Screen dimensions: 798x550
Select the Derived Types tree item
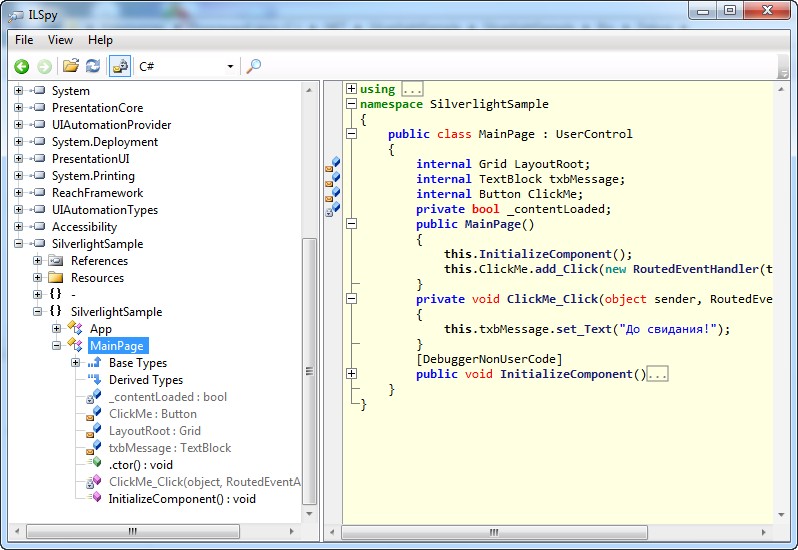pos(146,380)
